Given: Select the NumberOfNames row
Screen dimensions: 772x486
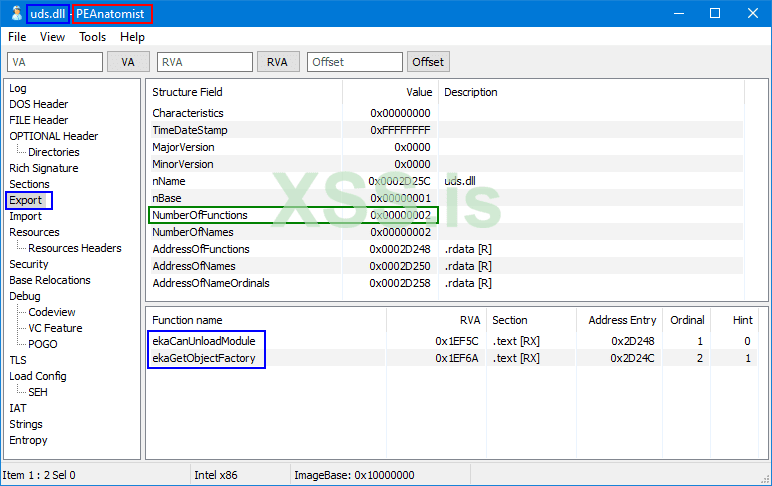Looking at the screenshot, I should tap(445, 232).
